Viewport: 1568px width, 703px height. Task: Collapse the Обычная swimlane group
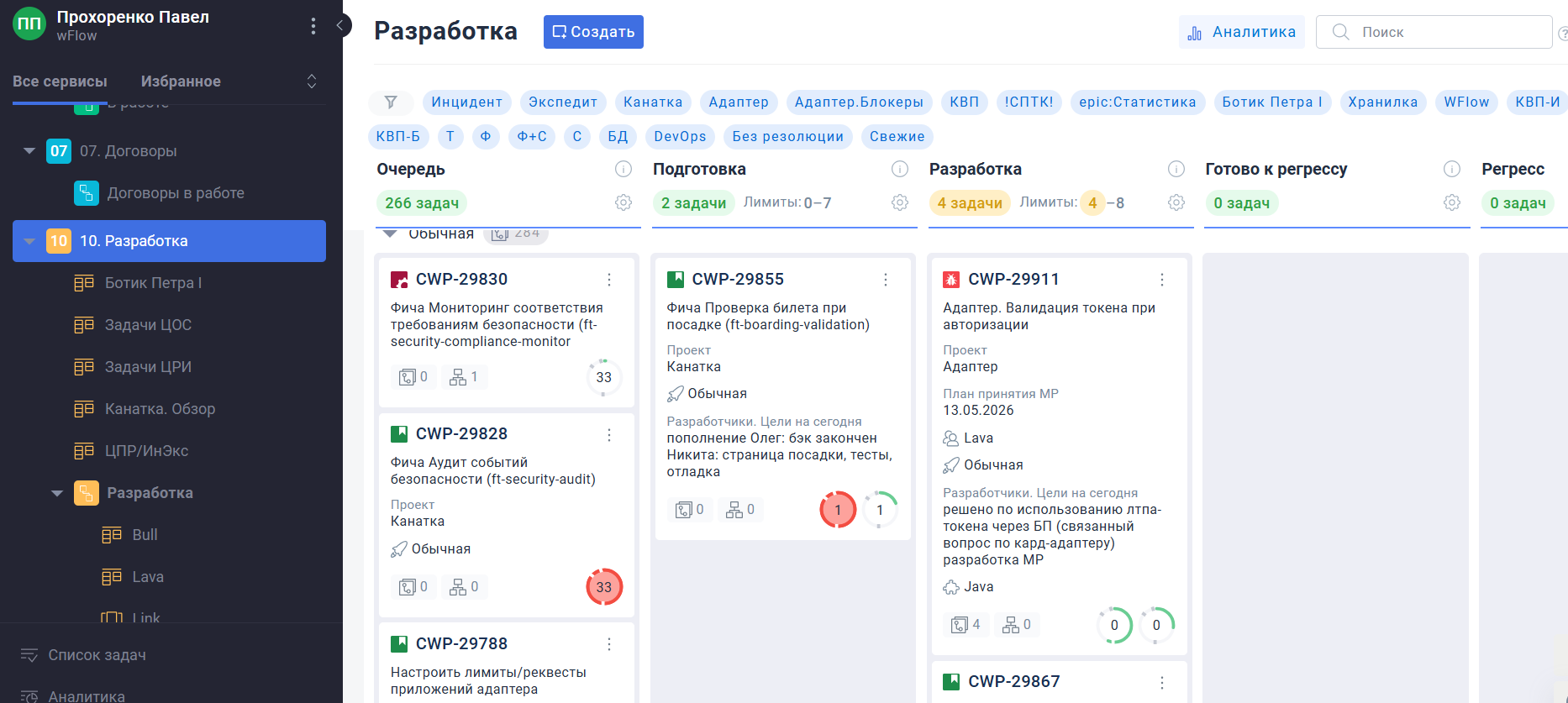390,234
